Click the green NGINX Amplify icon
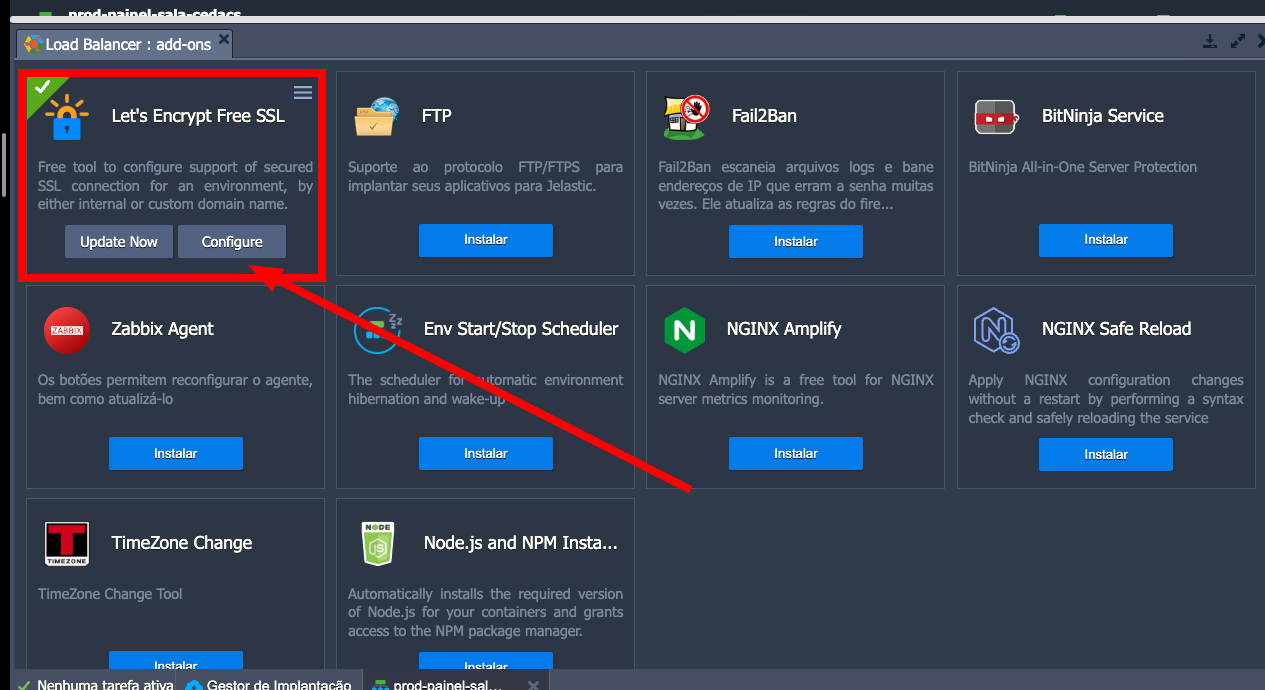The height and width of the screenshot is (690, 1265). pos(684,330)
